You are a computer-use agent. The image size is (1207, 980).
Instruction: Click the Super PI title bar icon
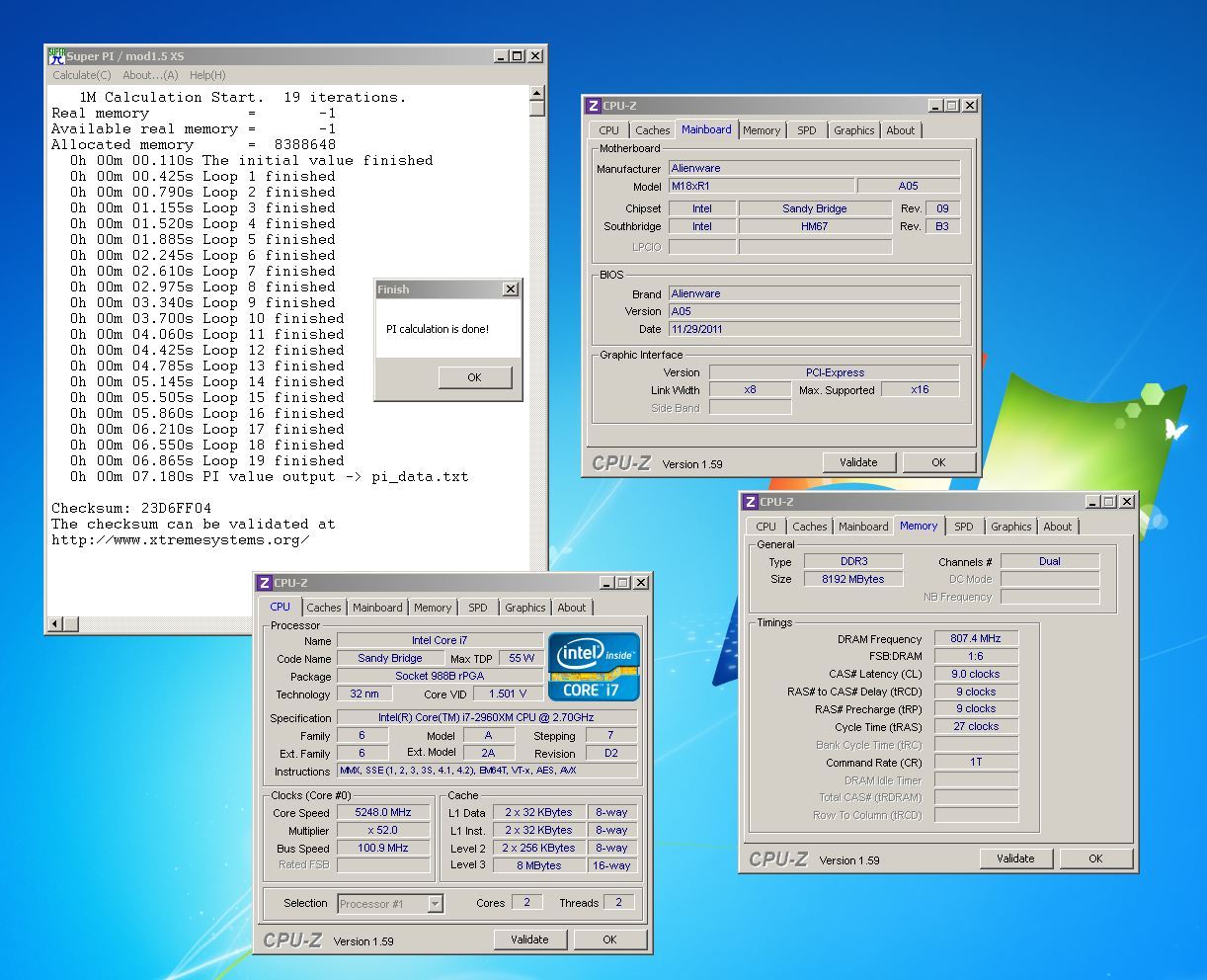coord(57,56)
